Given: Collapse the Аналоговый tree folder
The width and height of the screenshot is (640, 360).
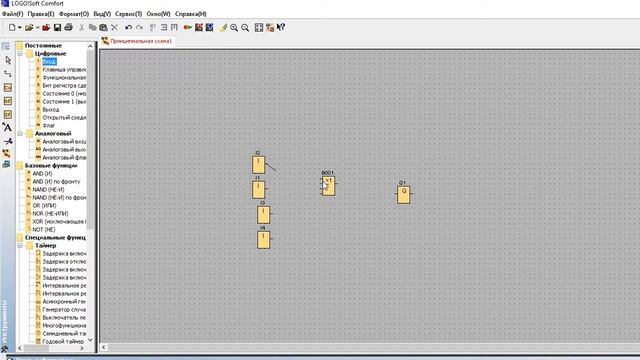Looking at the screenshot, I should tap(20, 133).
